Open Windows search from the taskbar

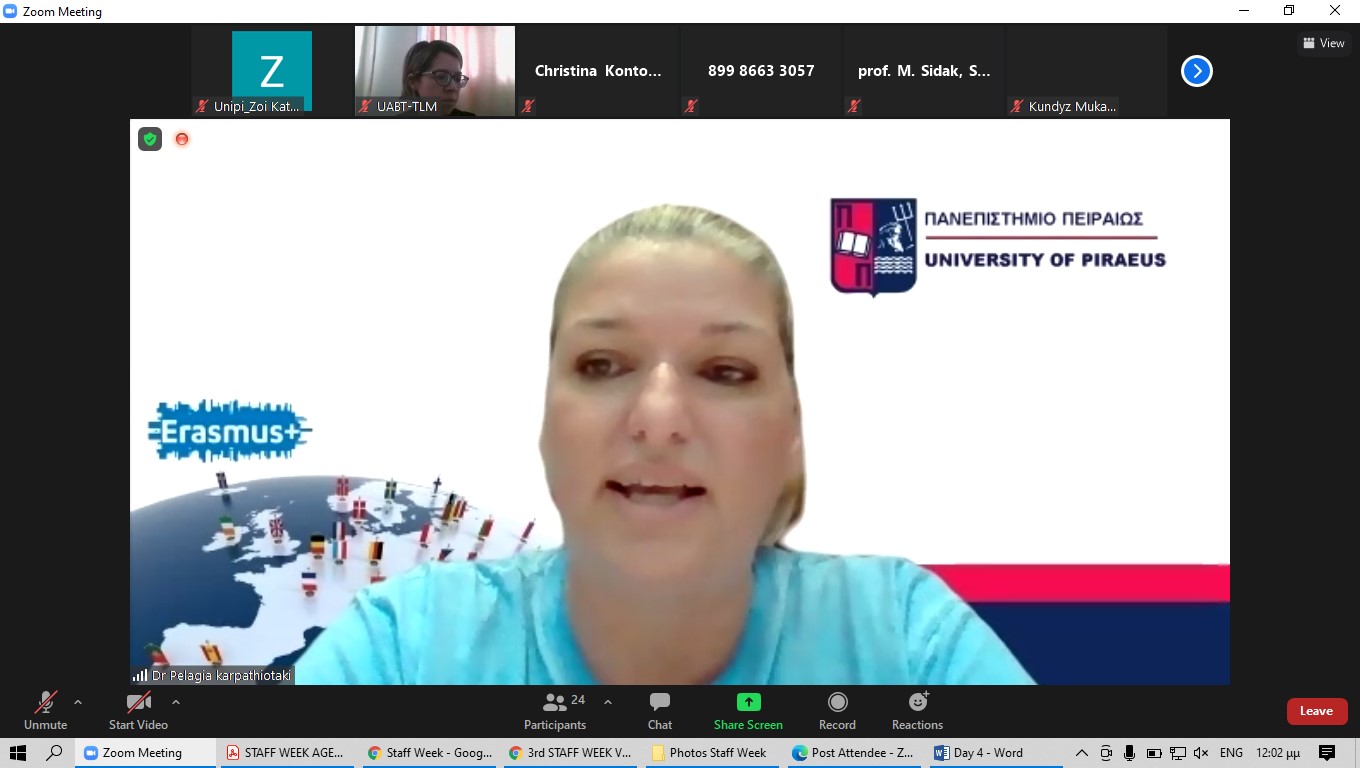click(55, 753)
